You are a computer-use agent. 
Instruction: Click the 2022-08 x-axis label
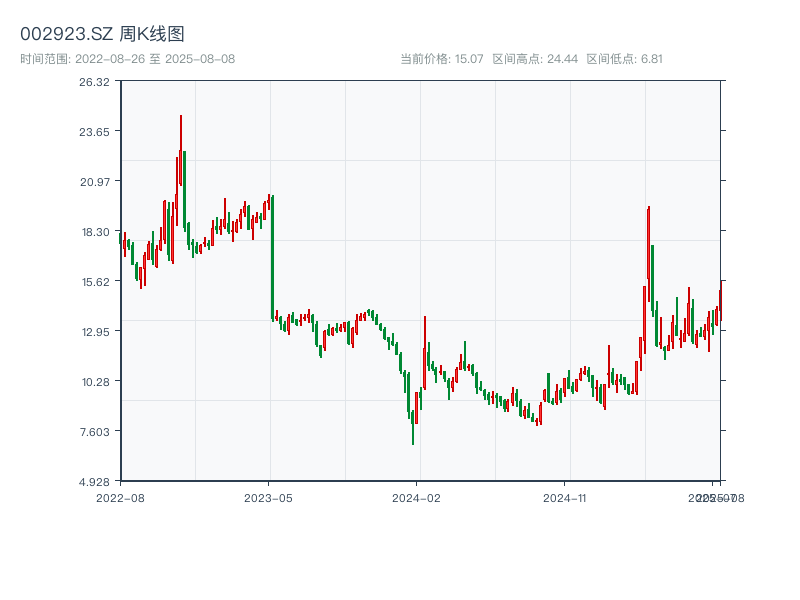(x=120, y=498)
